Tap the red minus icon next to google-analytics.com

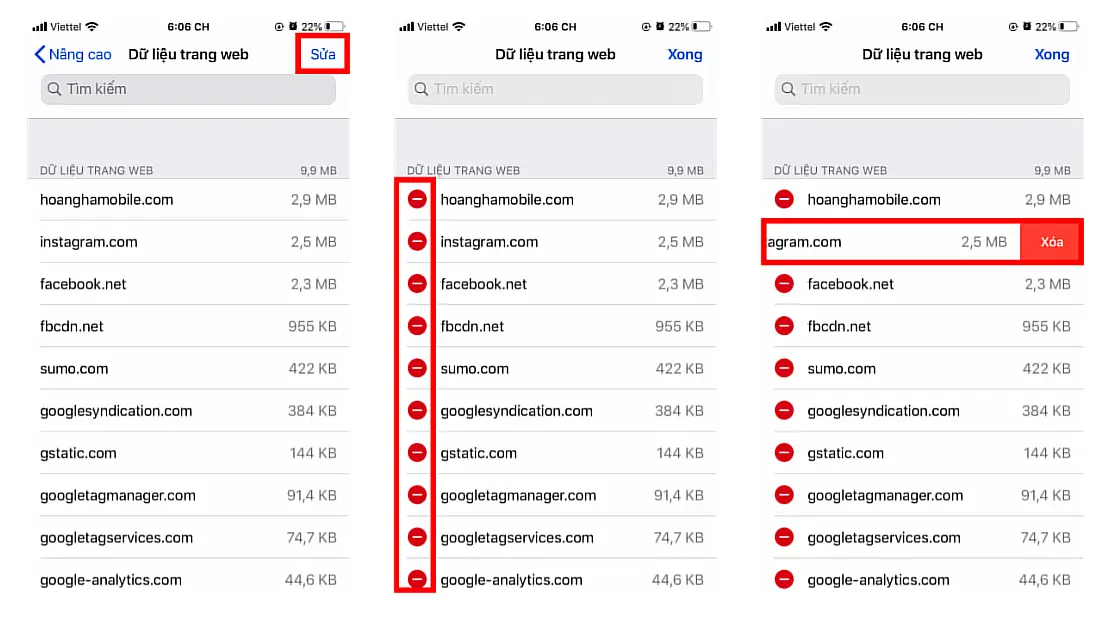(417, 579)
